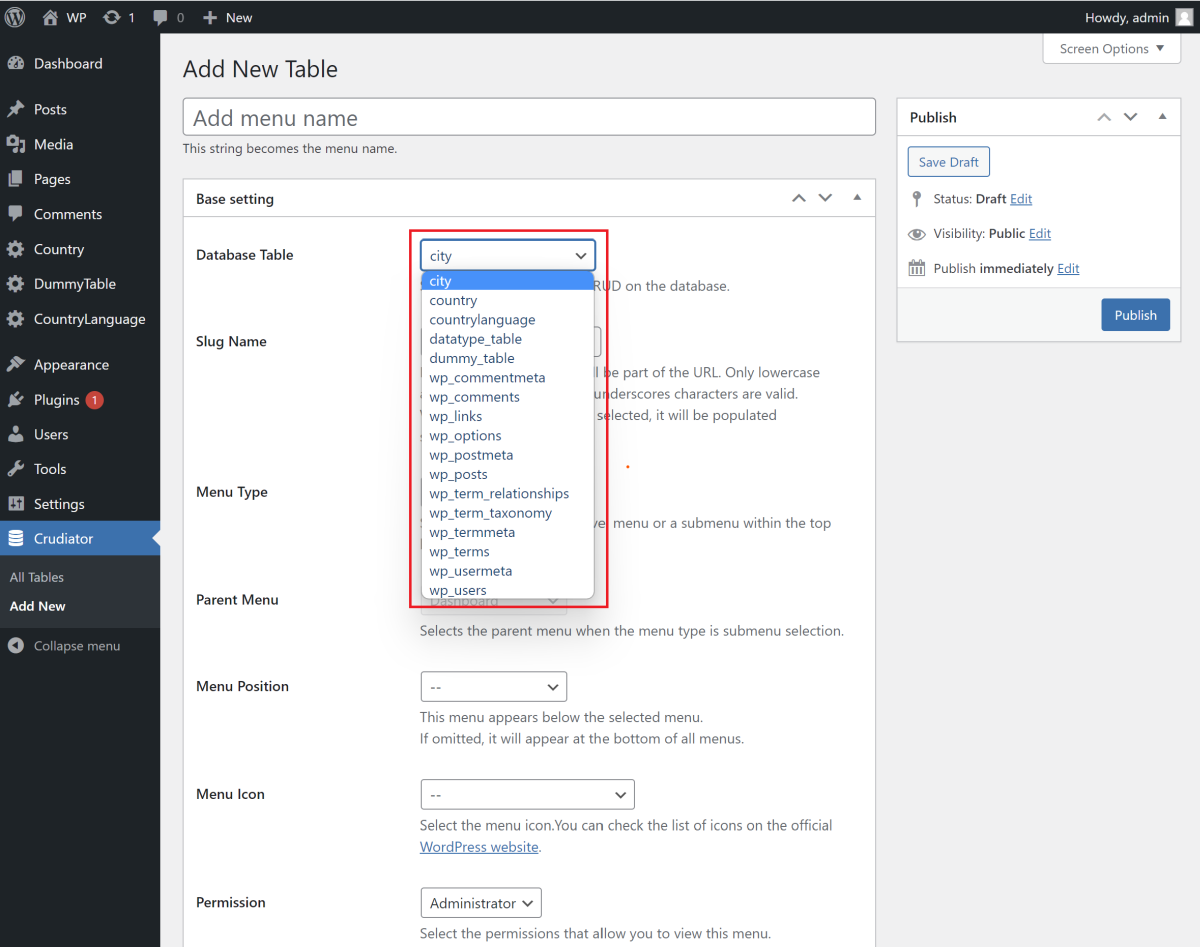Go to Appearance settings
This screenshot has height=947, width=1200.
71,365
